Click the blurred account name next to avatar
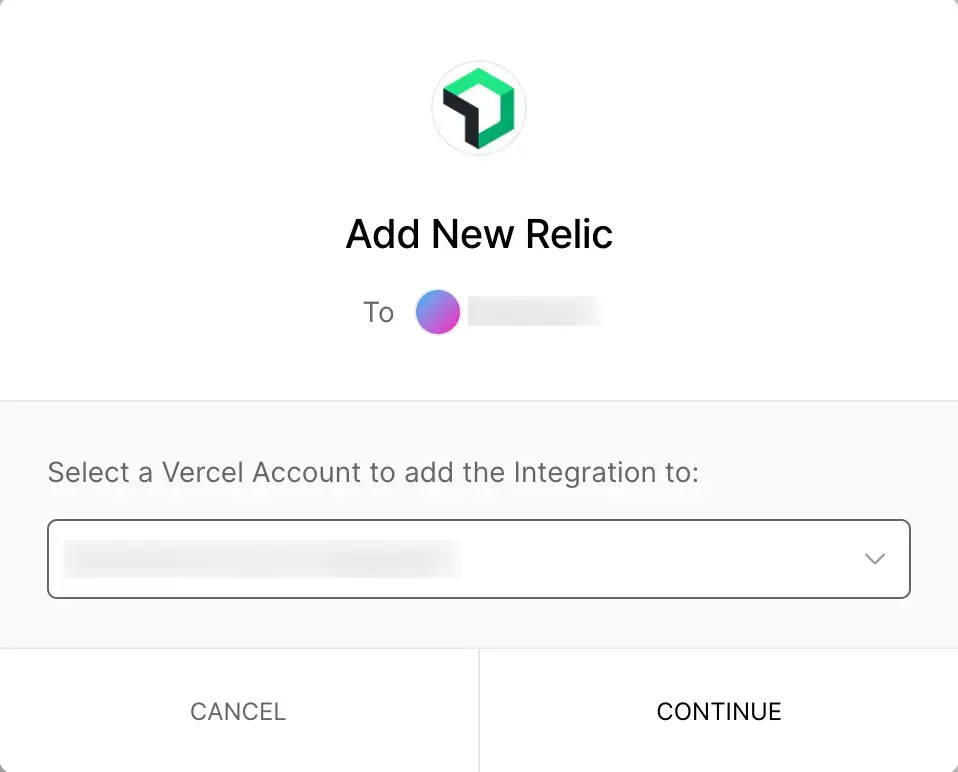 point(533,312)
